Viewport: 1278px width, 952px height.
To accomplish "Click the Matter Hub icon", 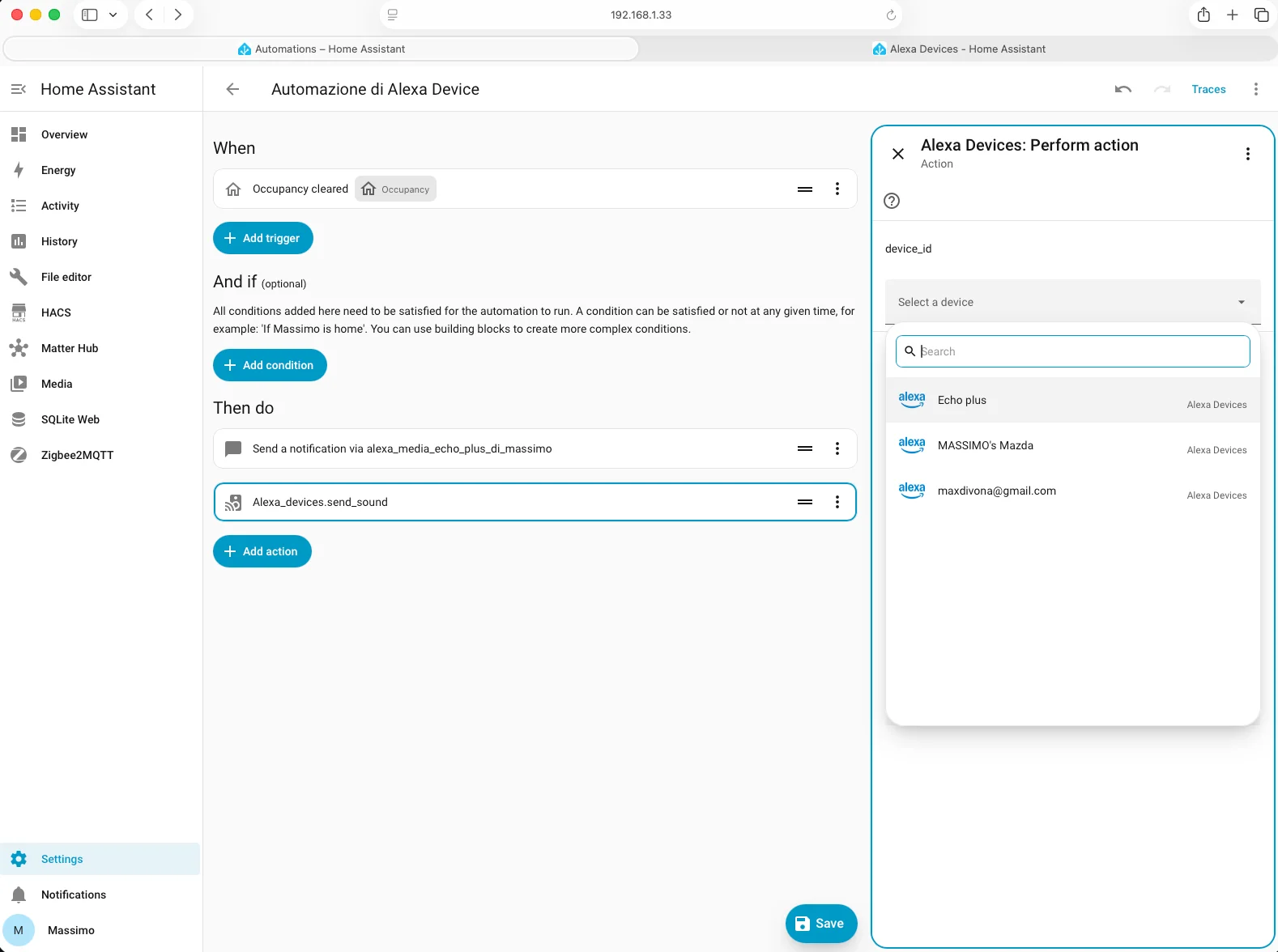I will [19, 348].
